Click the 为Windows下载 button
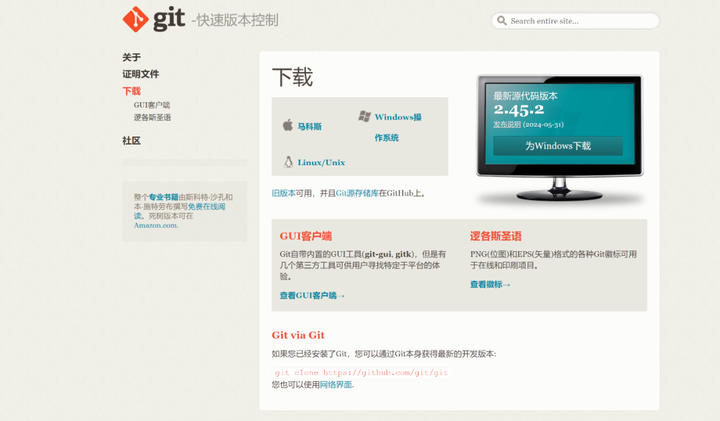 point(558,146)
